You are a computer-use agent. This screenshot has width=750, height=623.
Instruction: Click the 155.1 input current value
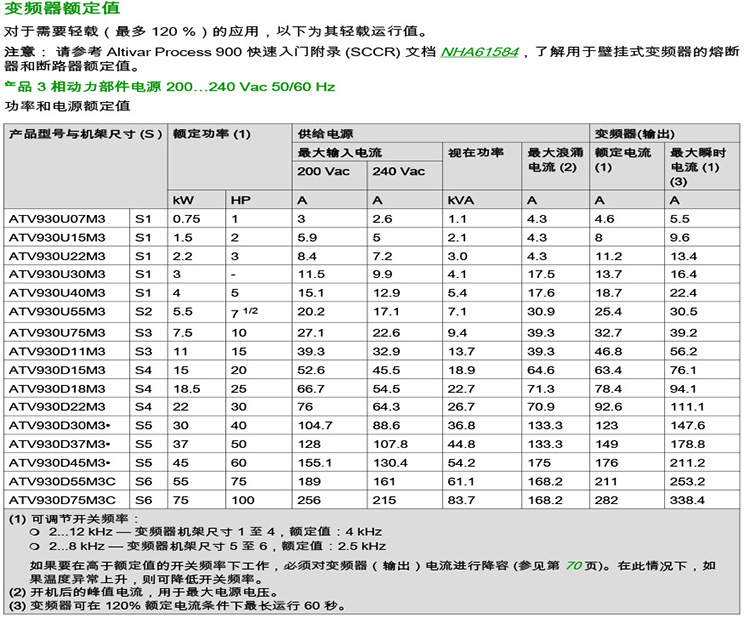(x=314, y=463)
